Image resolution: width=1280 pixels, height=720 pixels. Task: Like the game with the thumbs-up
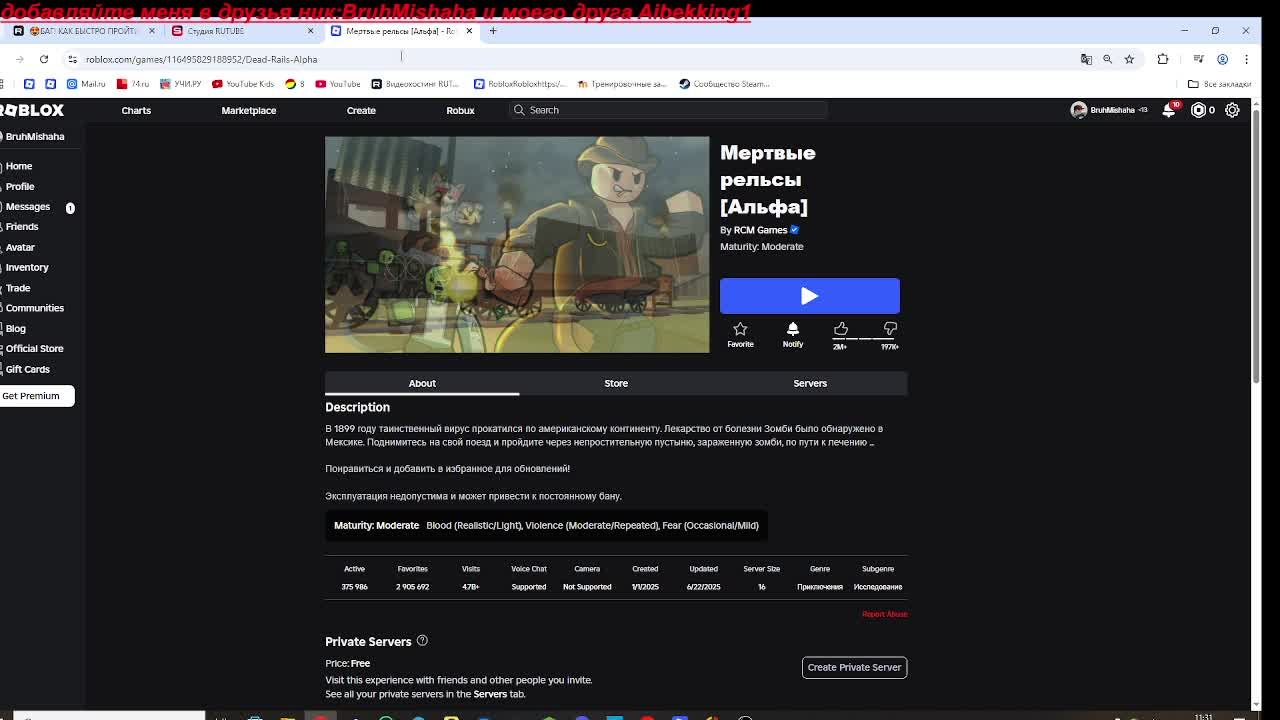841,329
